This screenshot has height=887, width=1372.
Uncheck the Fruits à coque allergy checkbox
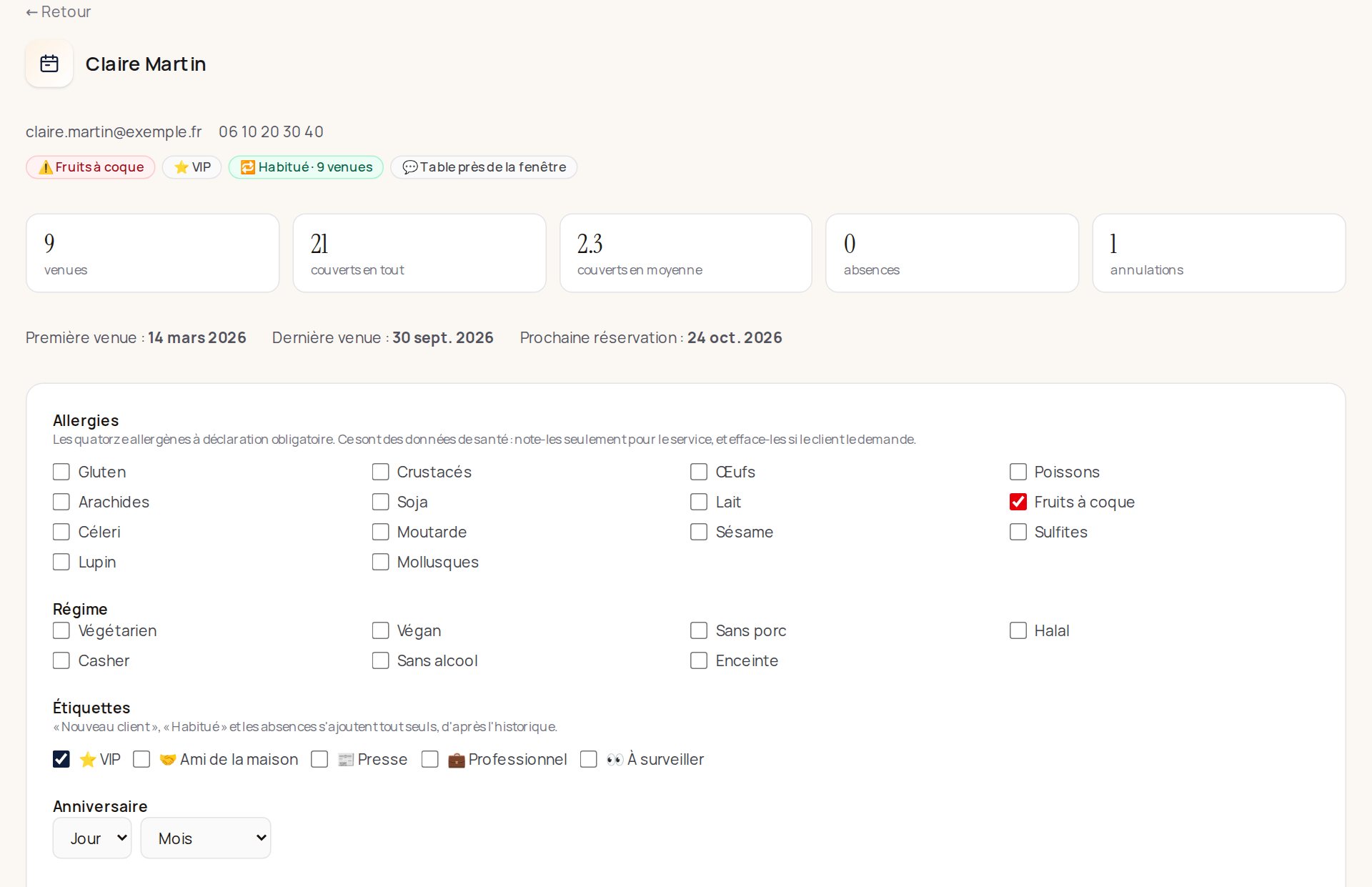1018,502
